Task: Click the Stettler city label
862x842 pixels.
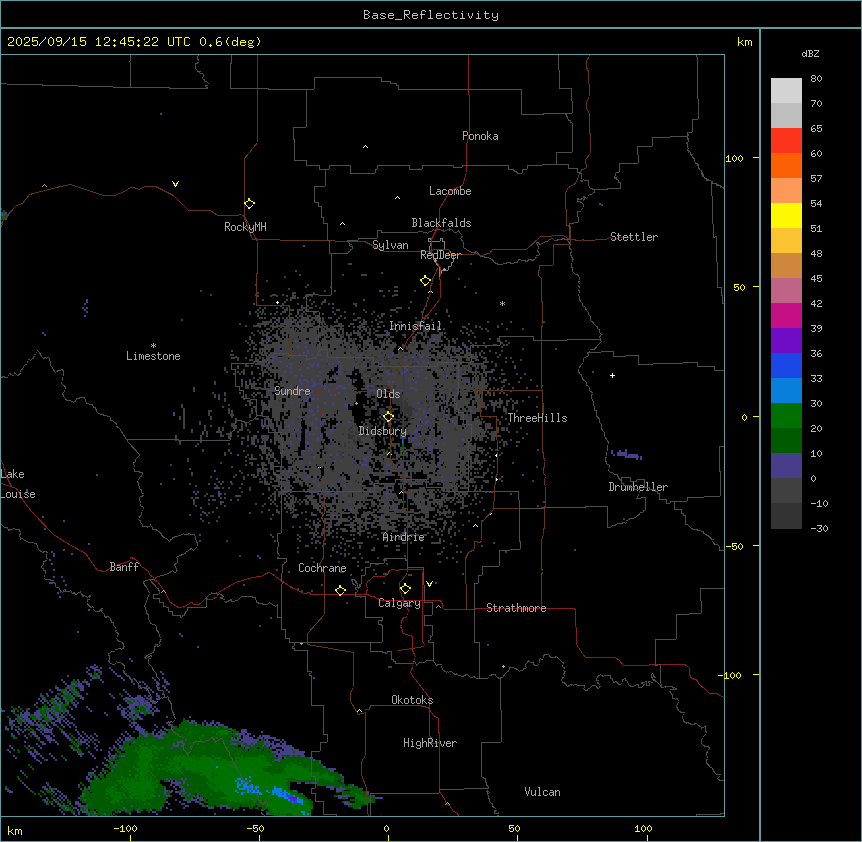Action: pyautogui.click(x=634, y=237)
